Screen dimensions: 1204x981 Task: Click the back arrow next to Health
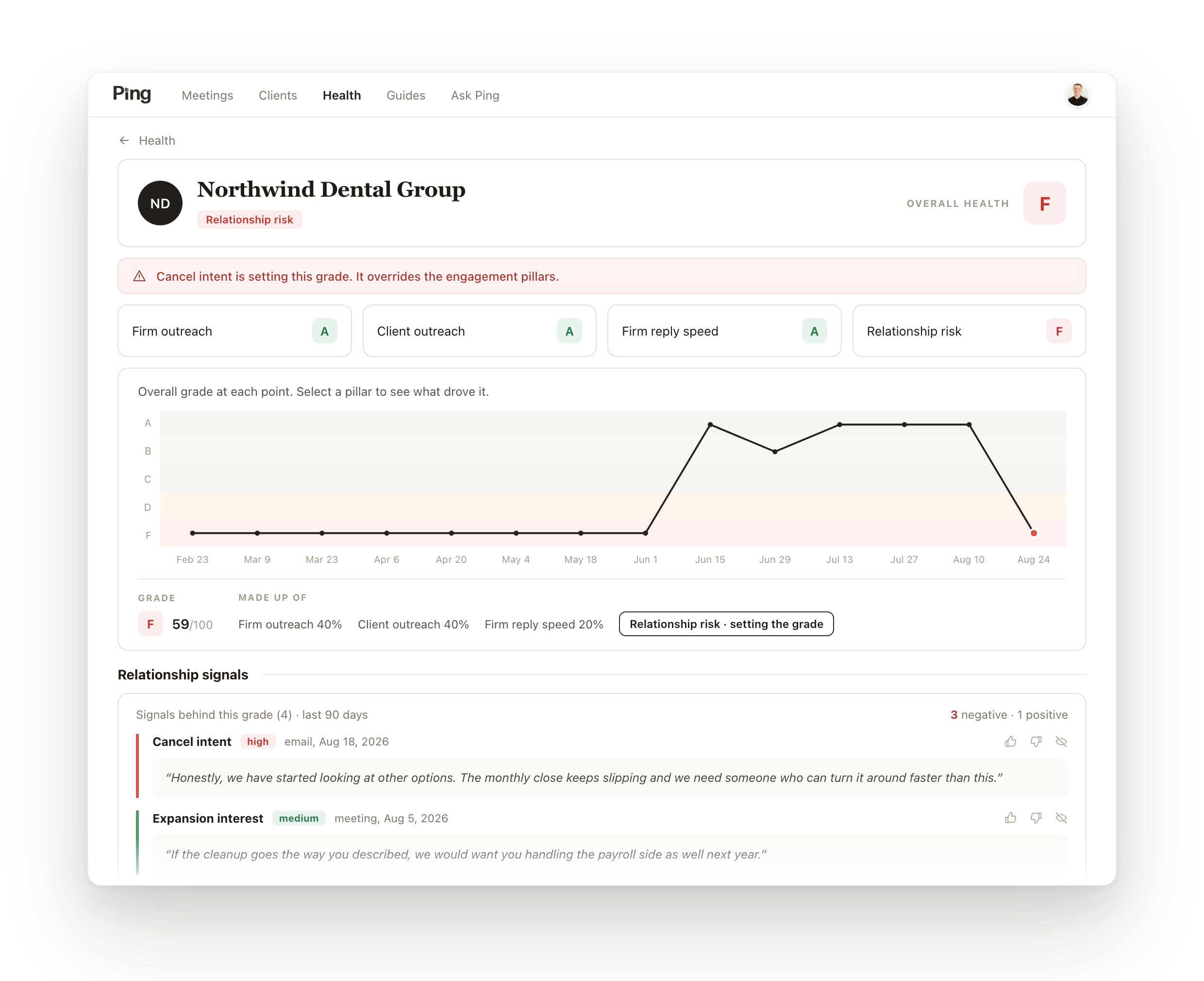[x=124, y=141]
